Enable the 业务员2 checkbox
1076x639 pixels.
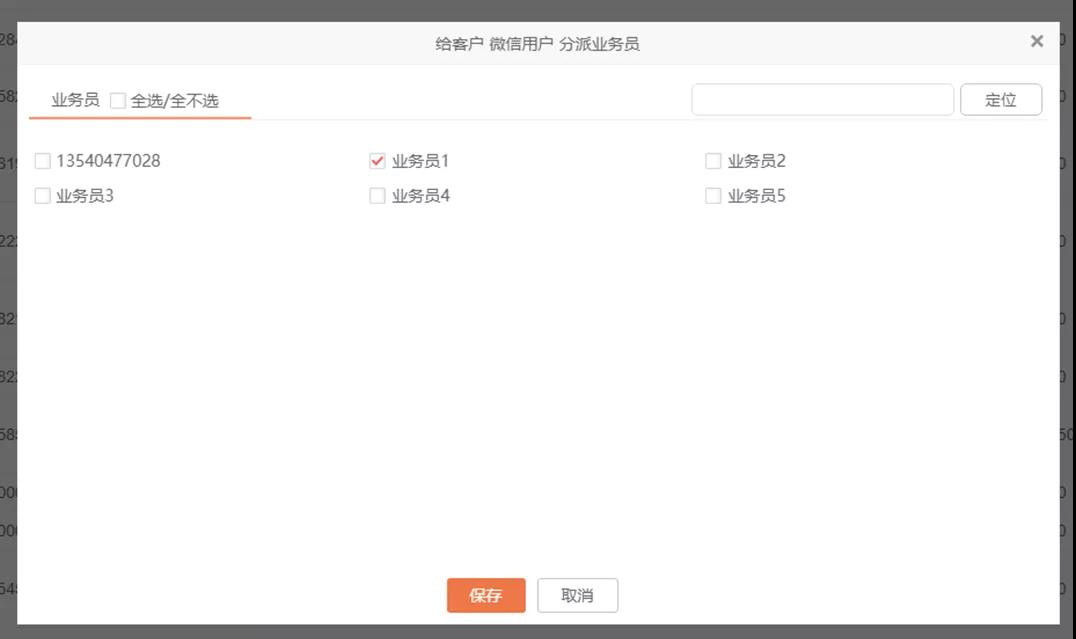(713, 161)
